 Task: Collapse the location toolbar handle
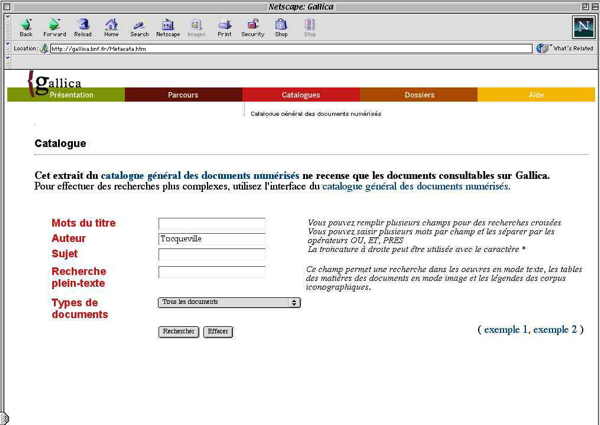tap(8, 46)
